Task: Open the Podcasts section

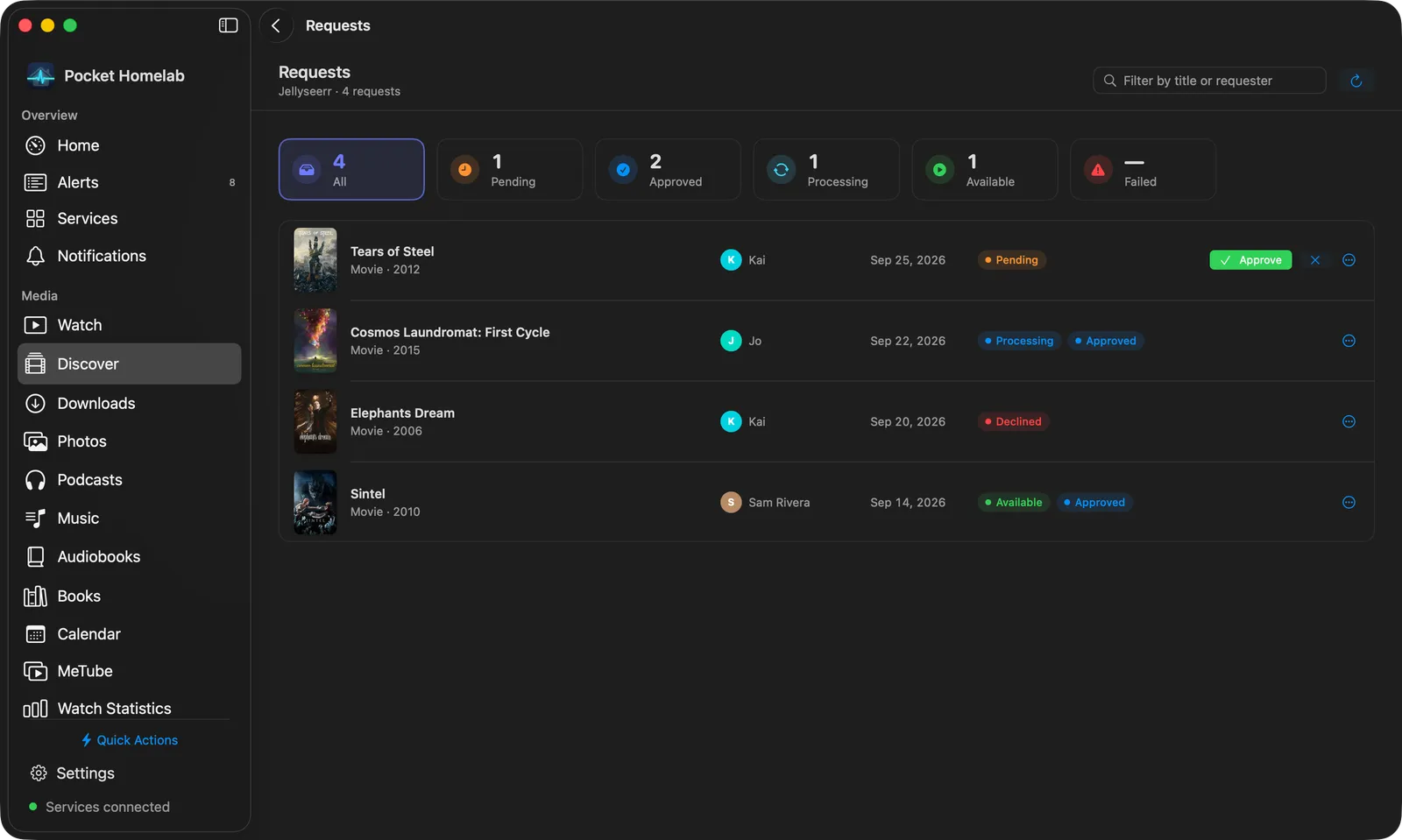Action: point(129,480)
